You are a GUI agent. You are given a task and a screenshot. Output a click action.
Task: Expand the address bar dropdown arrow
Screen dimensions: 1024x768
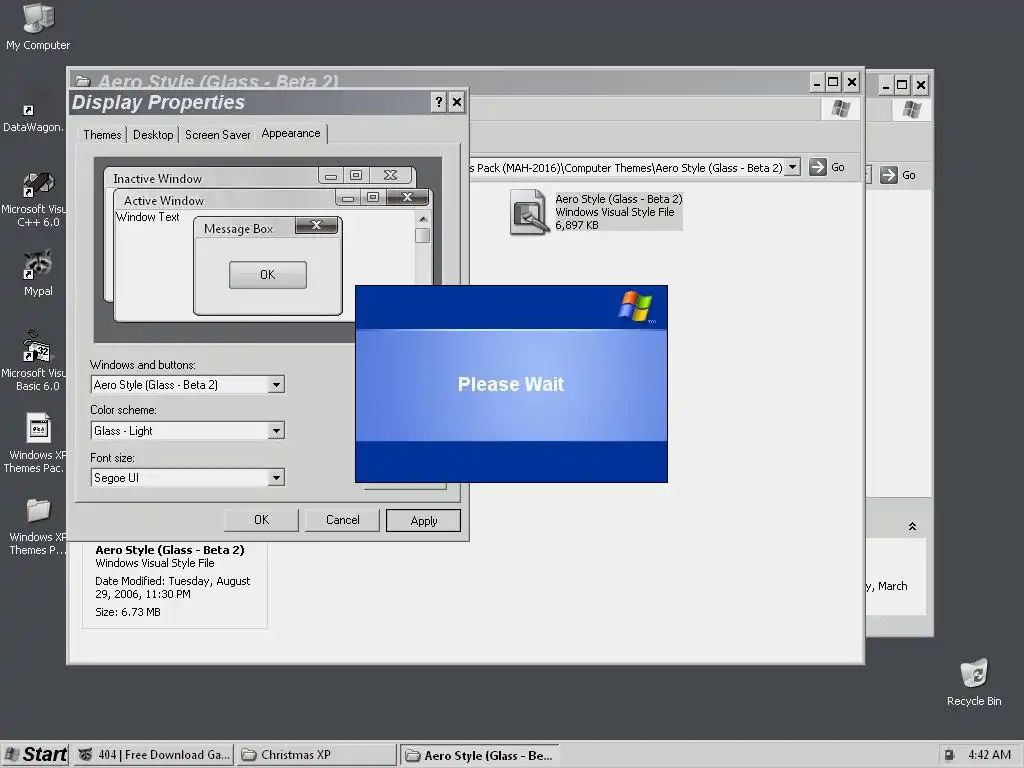[x=792, y=167]
